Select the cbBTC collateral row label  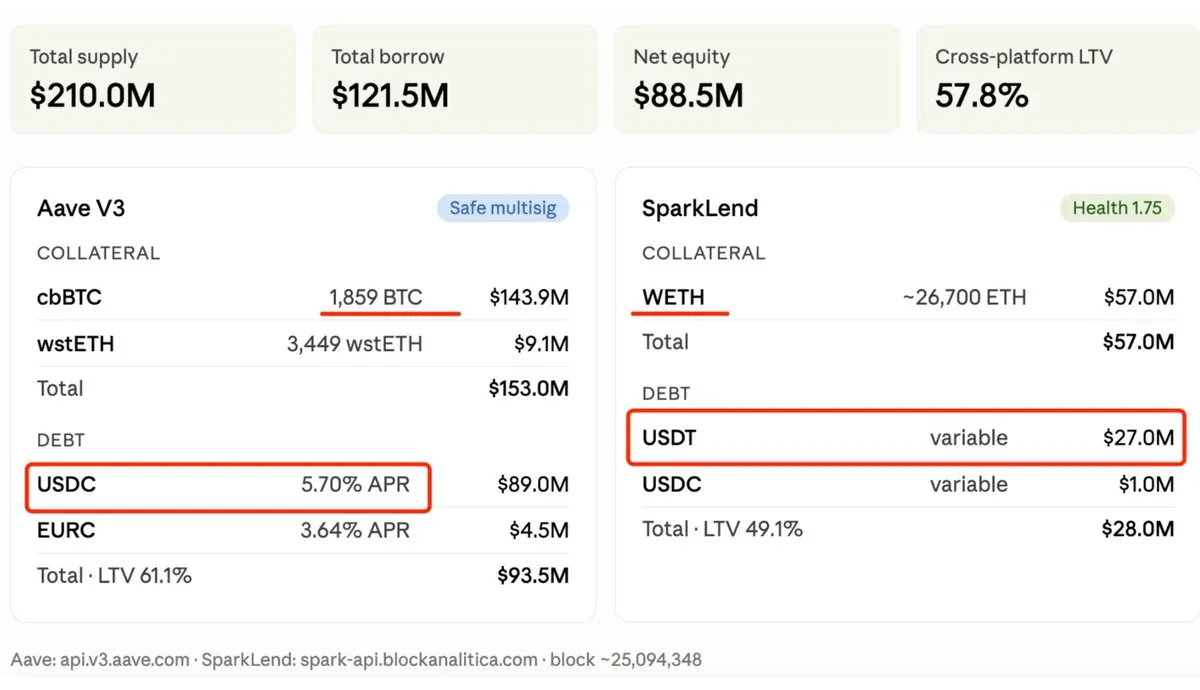click(69, 297)
